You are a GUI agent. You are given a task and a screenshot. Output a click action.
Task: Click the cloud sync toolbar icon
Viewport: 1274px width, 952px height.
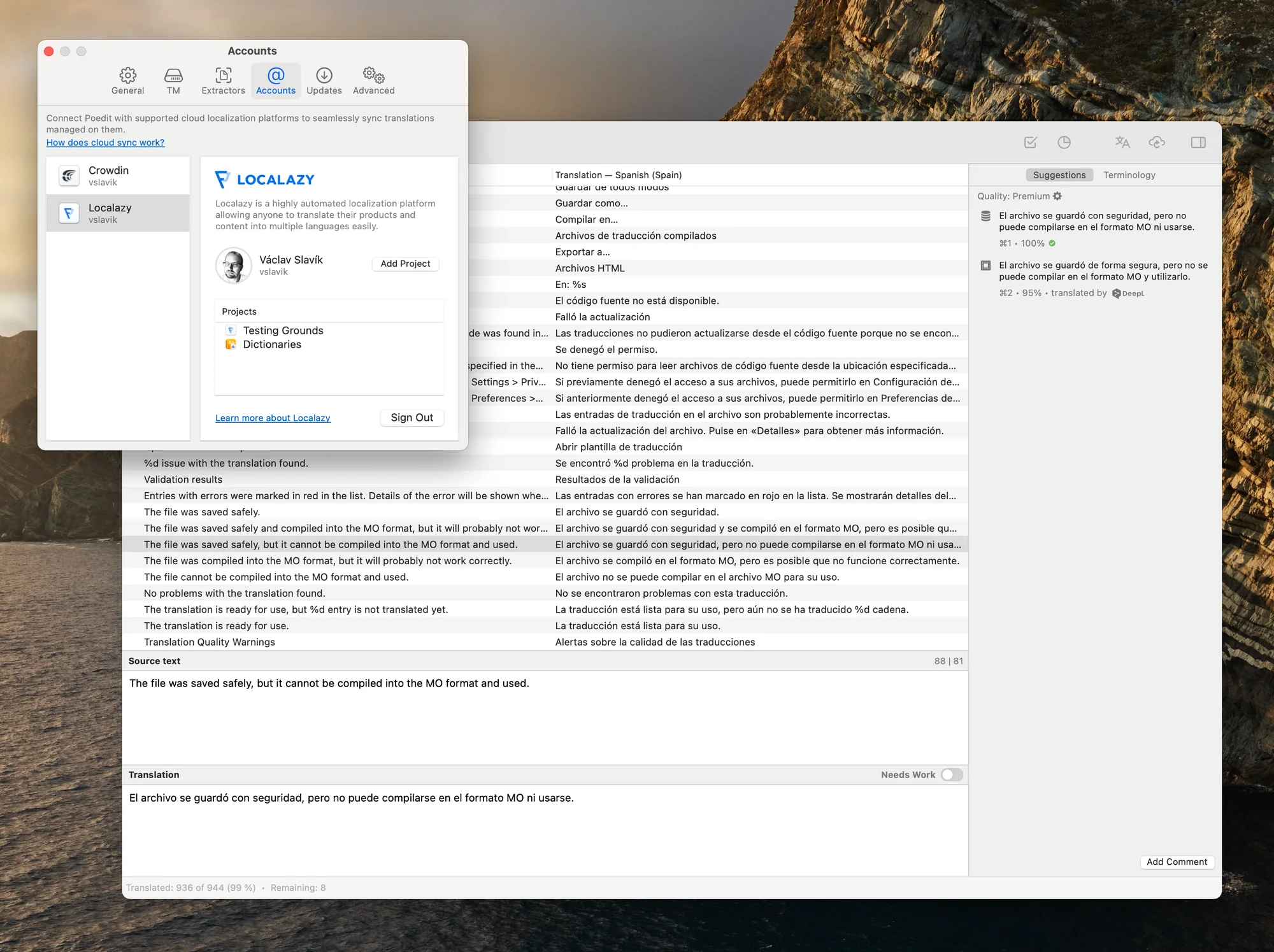(x=1156, y=142)
